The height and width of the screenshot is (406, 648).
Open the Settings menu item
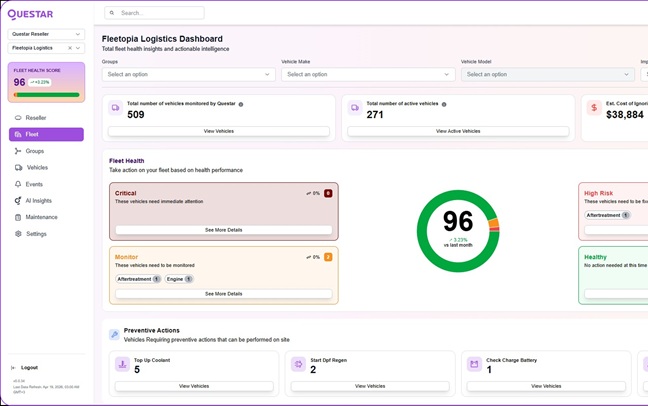pyautogui.click(x=46, y=234)
